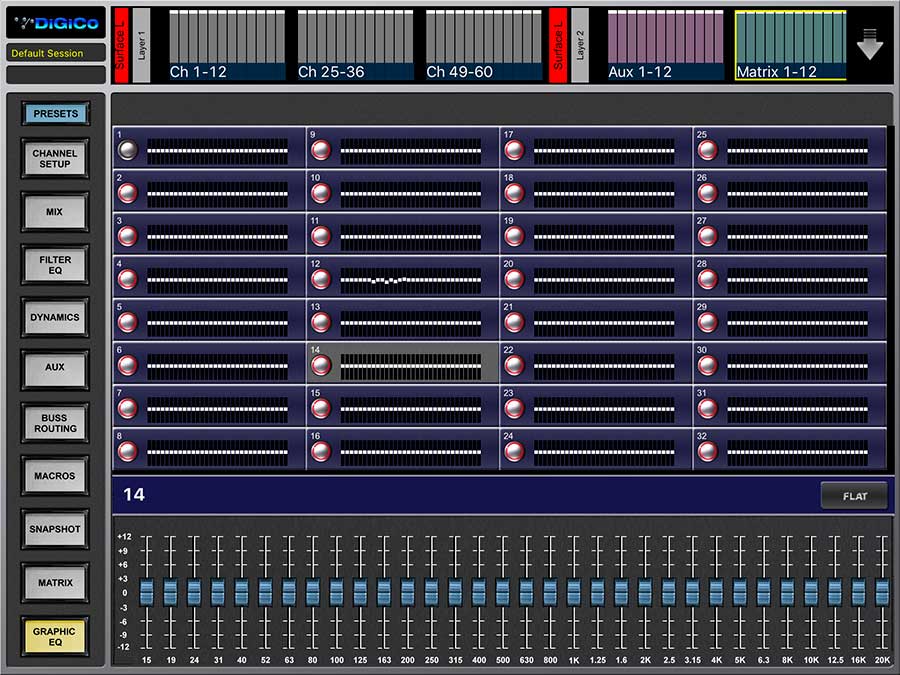
Task: Toggle graphic EQ 30 on/off button
Action: (x=708, y=366)
